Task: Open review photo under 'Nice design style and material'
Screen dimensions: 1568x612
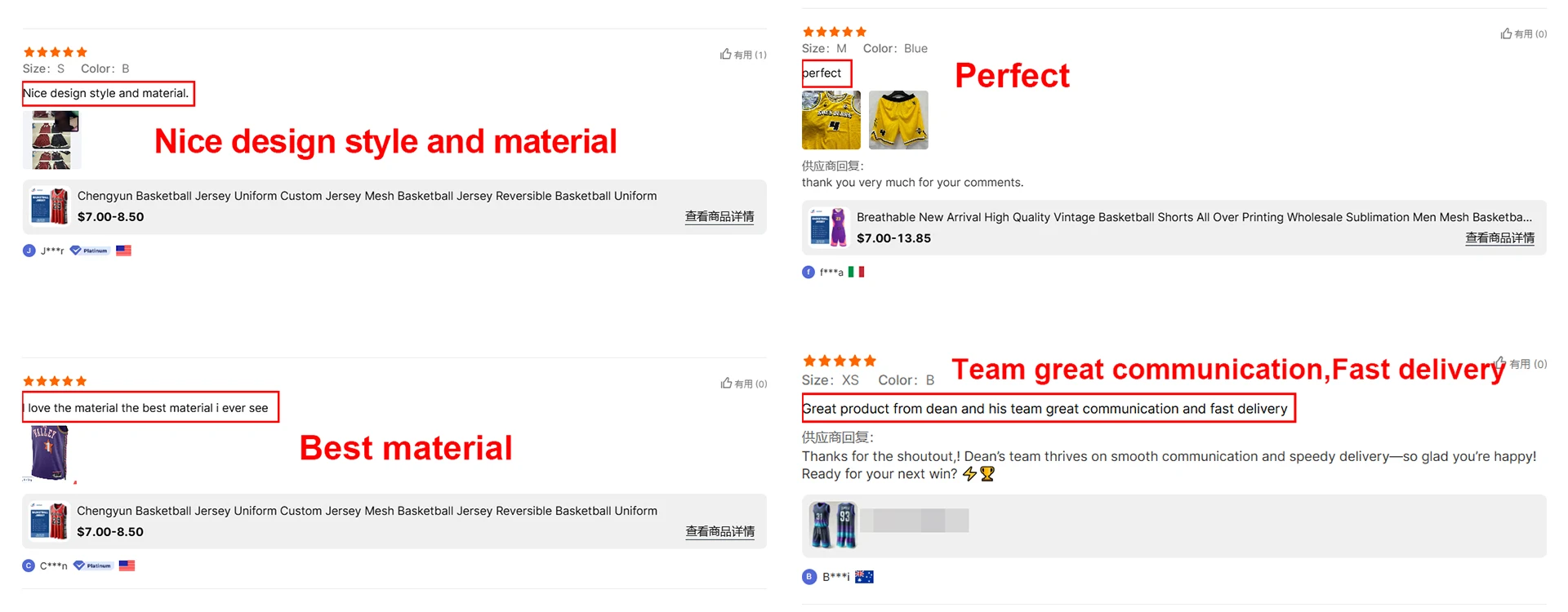Action: click(51, 140)
